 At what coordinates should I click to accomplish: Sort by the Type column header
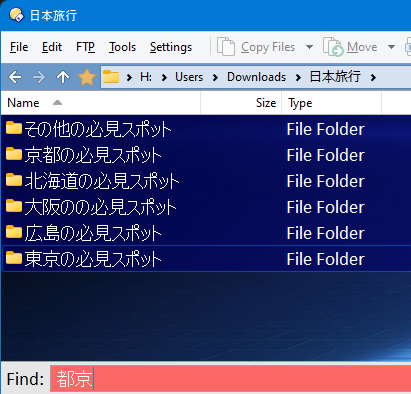332,103
